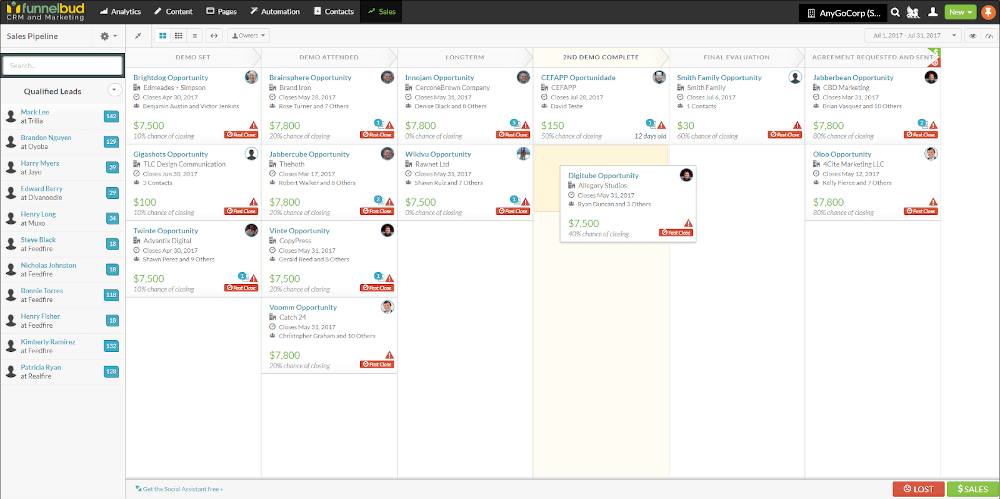Switch to compact grid view
This screenshot has height=499, width=1000.
pyautogui.click(x=179, y=36)
